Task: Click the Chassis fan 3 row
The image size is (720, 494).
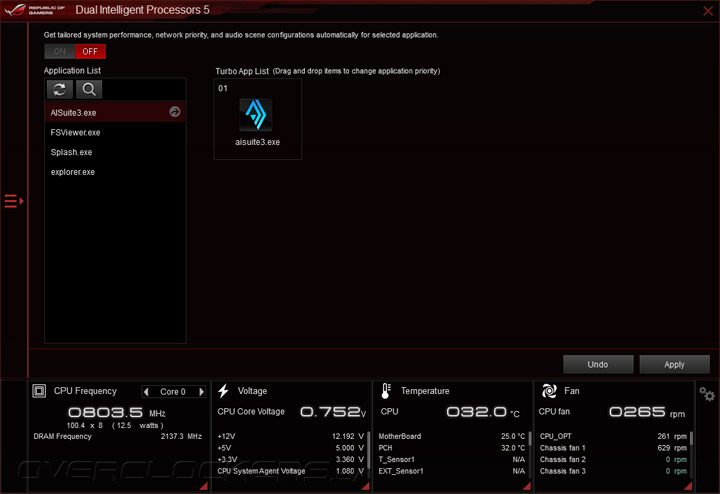Action: coord(613,471)
